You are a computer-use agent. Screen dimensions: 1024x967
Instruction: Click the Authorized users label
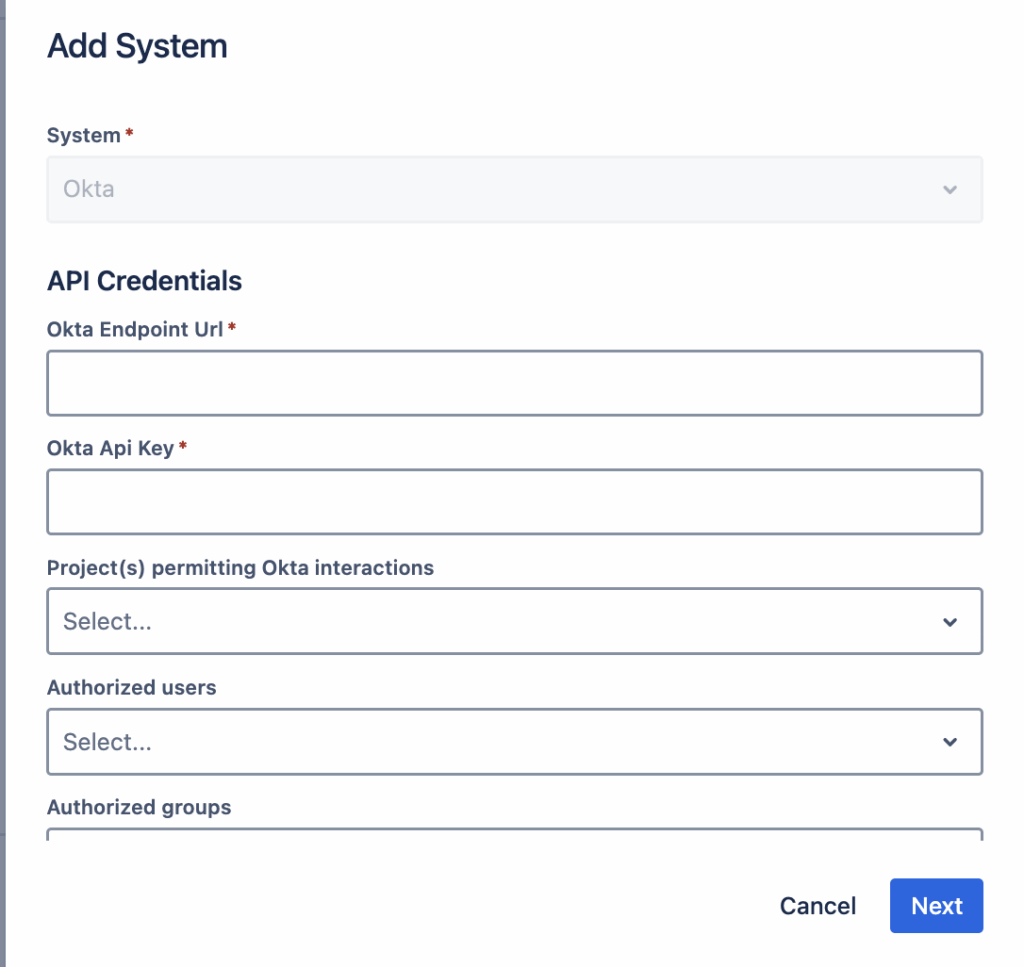pos(131,688)
